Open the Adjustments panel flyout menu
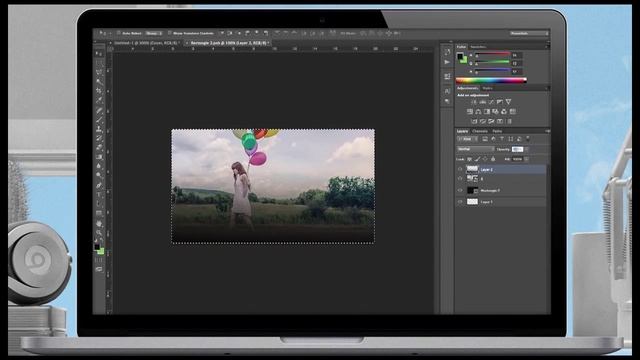This screenshot has height=360, width=640. [548, 88]
